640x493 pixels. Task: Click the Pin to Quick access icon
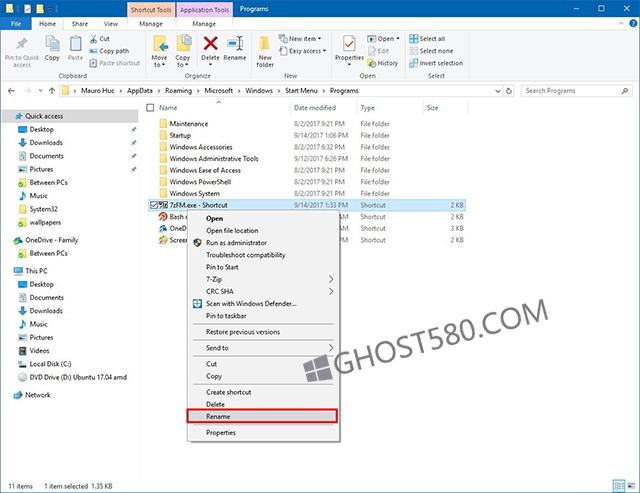[x=22, y=43]
